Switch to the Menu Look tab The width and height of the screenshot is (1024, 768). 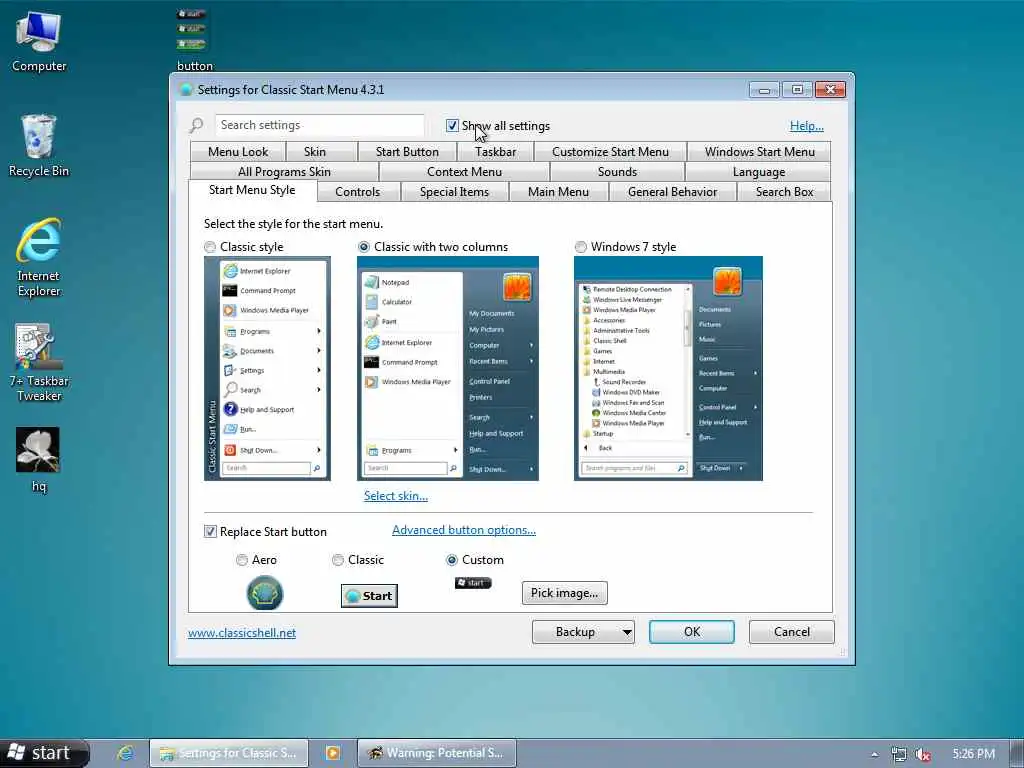point(238,152)
